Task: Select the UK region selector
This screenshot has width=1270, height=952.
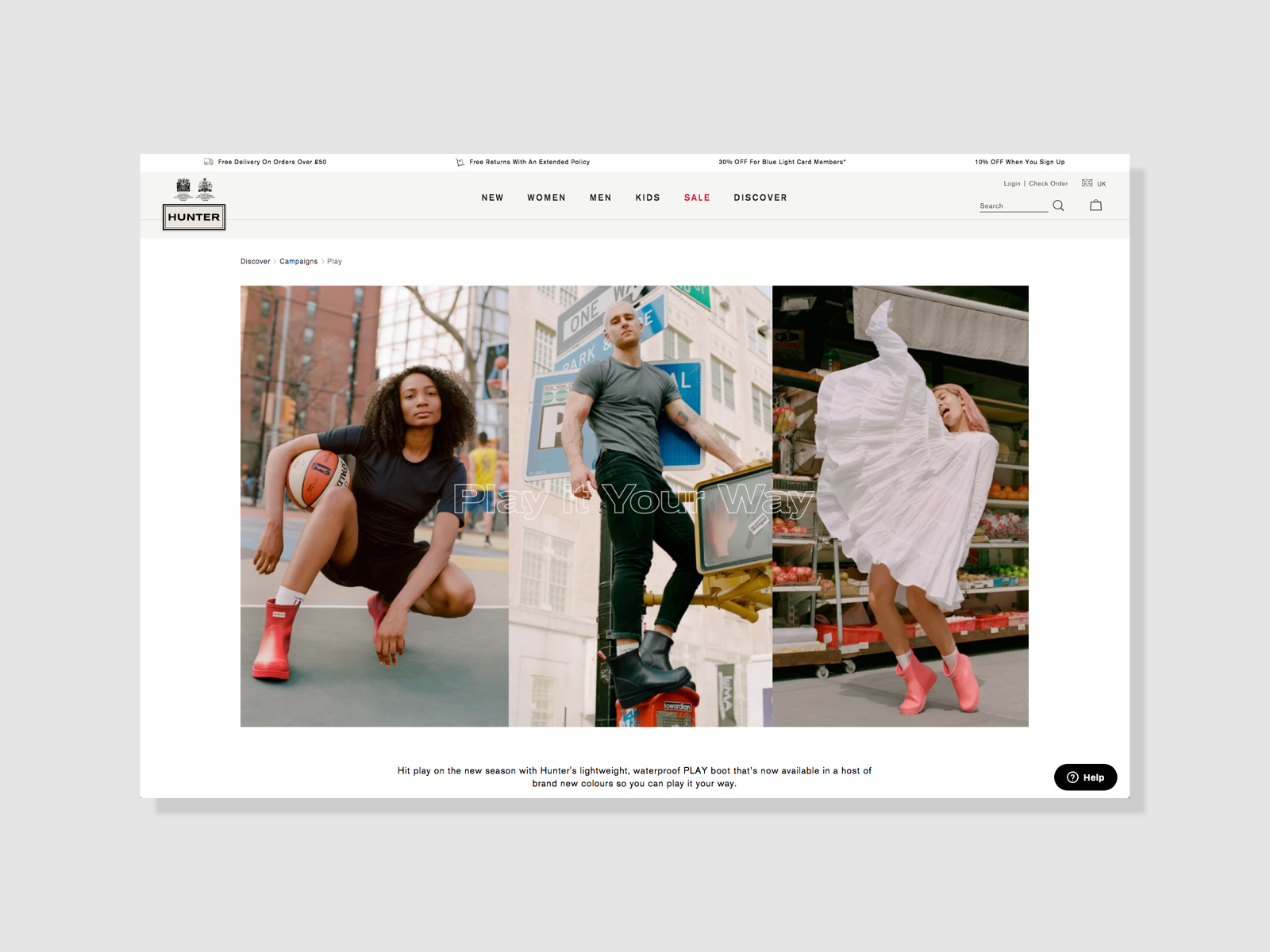Action: (1094, 183)
